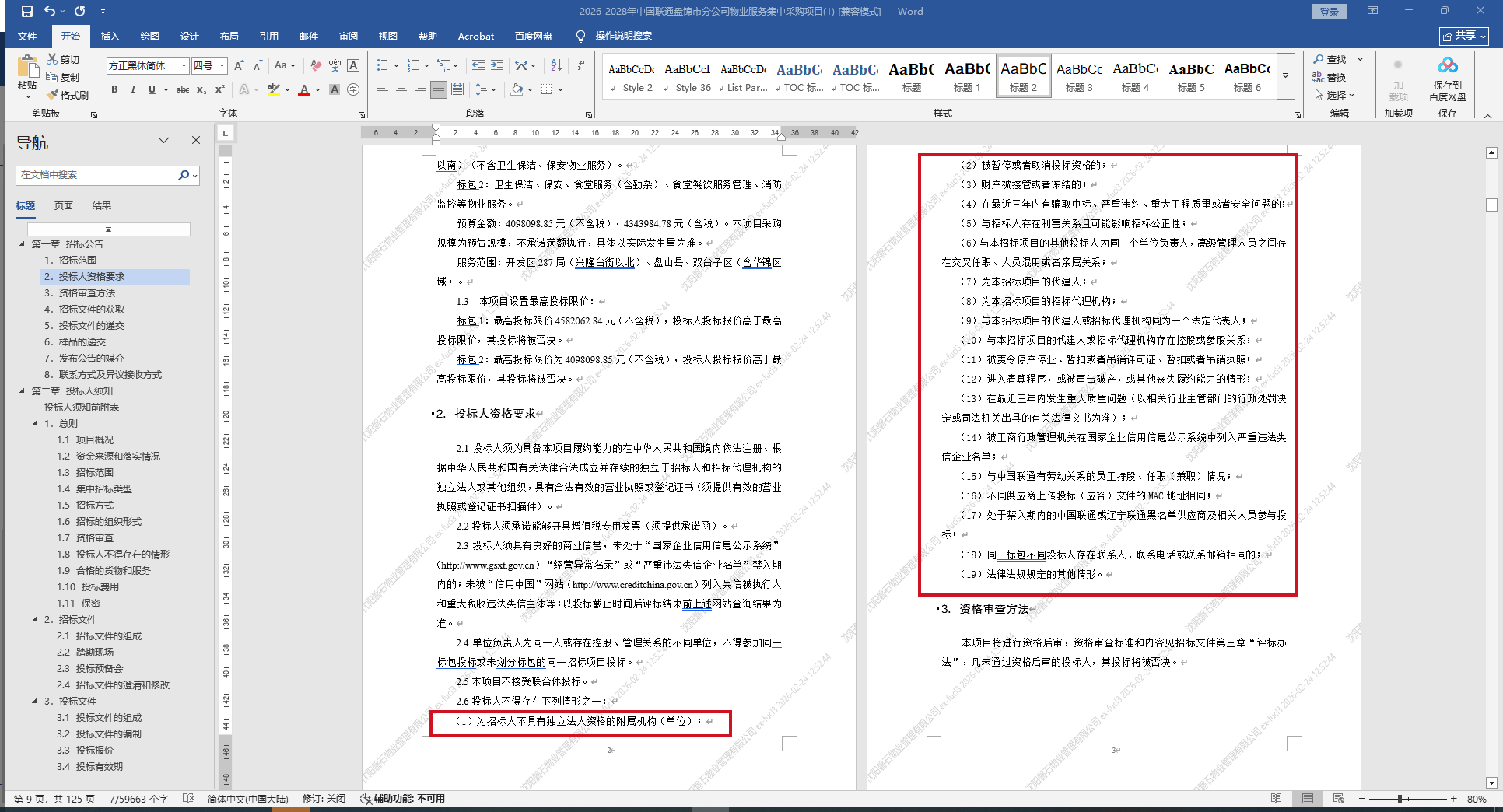Click the 登录 (Sign in) button
This screenshot has height=812, width=1503.
click(x=1330, y=12)
